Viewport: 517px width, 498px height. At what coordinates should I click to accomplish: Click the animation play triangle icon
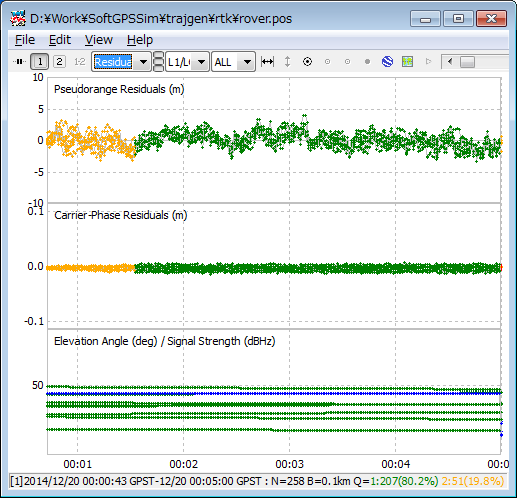(428, 62)
